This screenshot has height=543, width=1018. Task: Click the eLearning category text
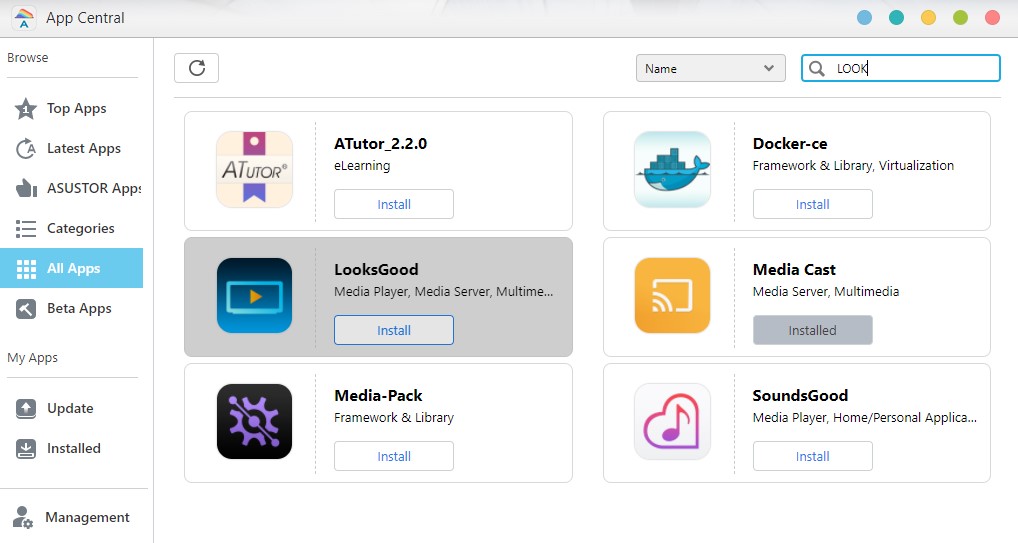coord(362,166)
